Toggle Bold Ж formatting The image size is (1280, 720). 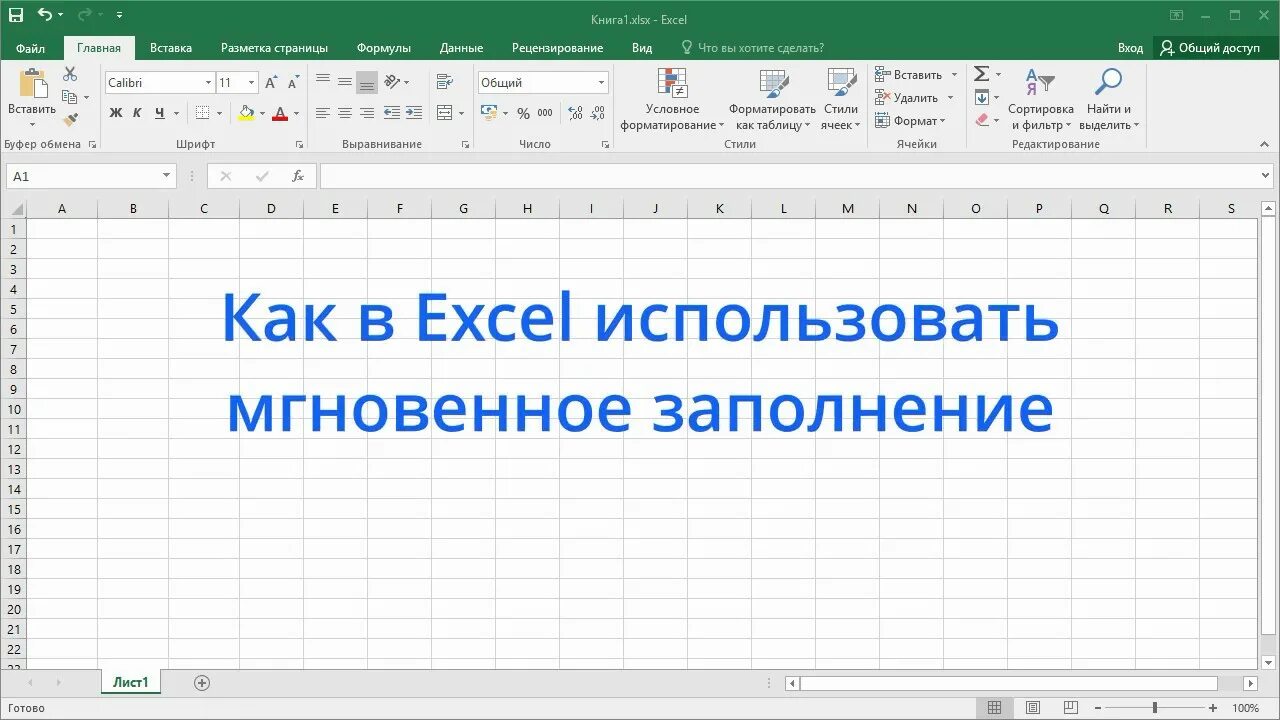(x=116, y=113)
